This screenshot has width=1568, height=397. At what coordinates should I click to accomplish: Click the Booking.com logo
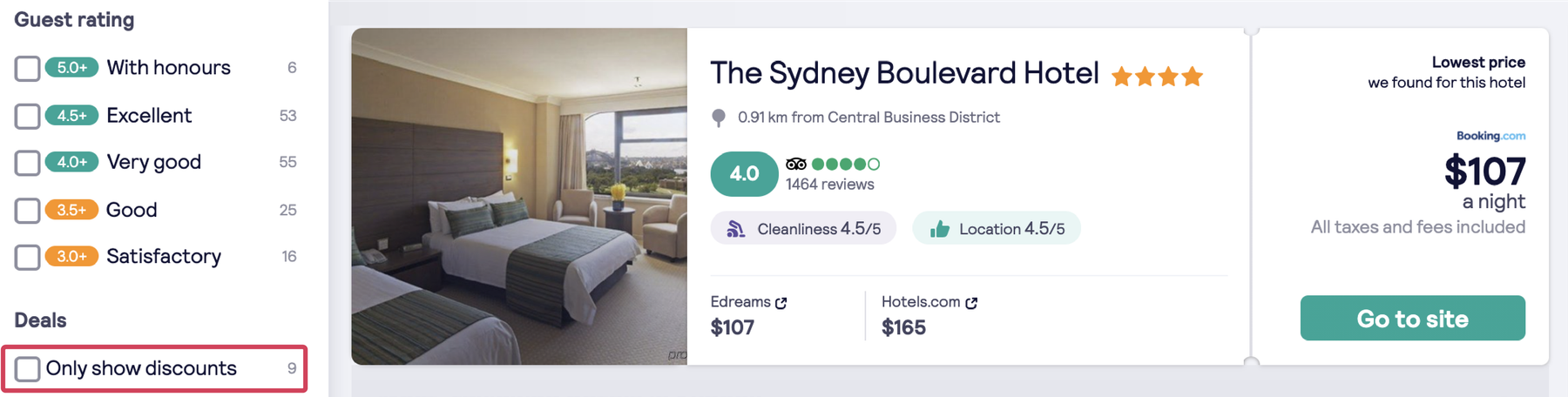pos(1490,136)
